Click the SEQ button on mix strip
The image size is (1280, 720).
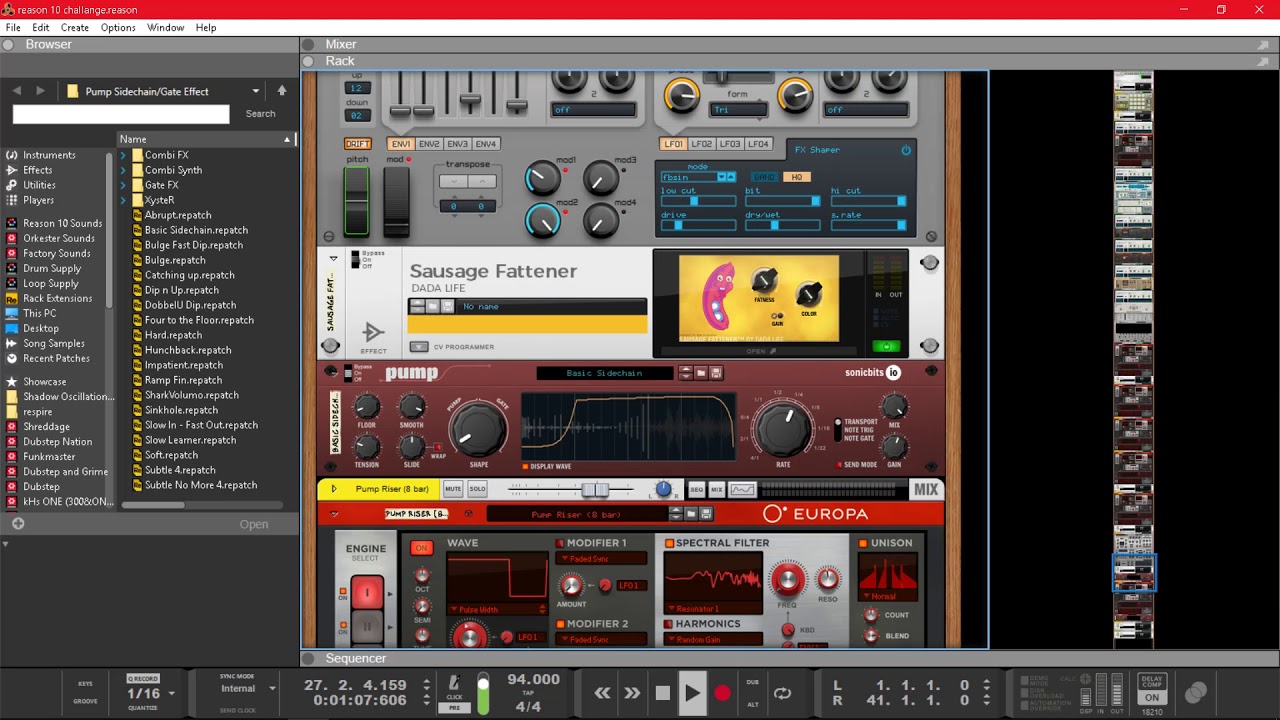696,489
